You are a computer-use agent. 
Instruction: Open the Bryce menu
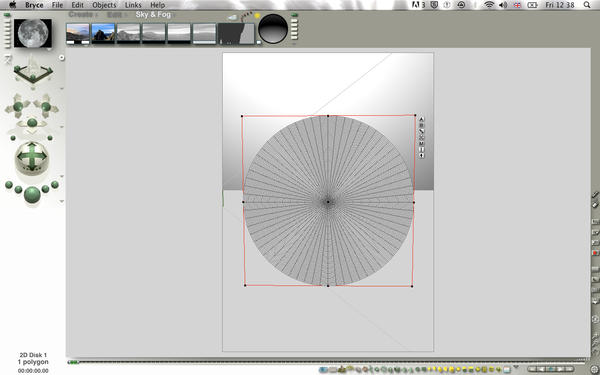[34, 5]
